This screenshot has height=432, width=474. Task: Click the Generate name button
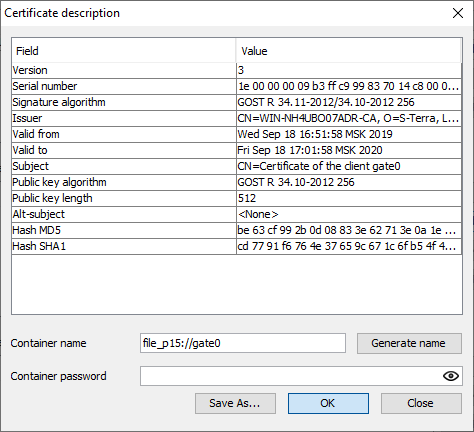tap(409, 343)
